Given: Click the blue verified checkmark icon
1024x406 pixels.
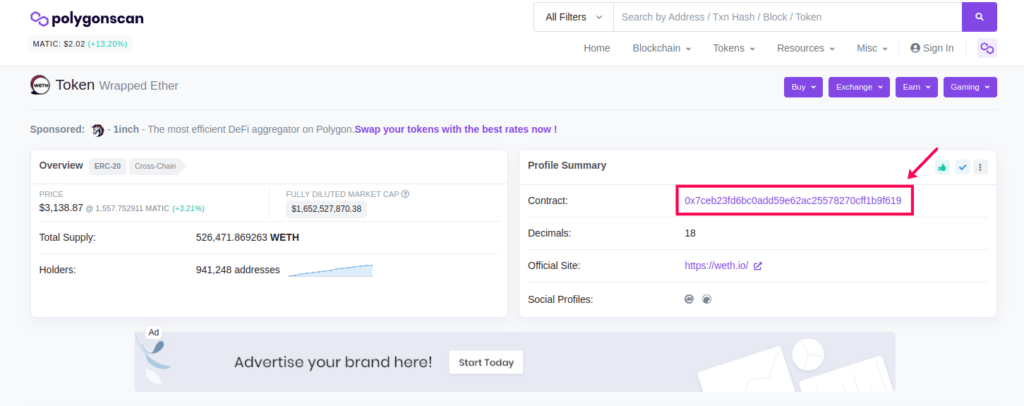Looking at the screenshot, I should 962,167.
